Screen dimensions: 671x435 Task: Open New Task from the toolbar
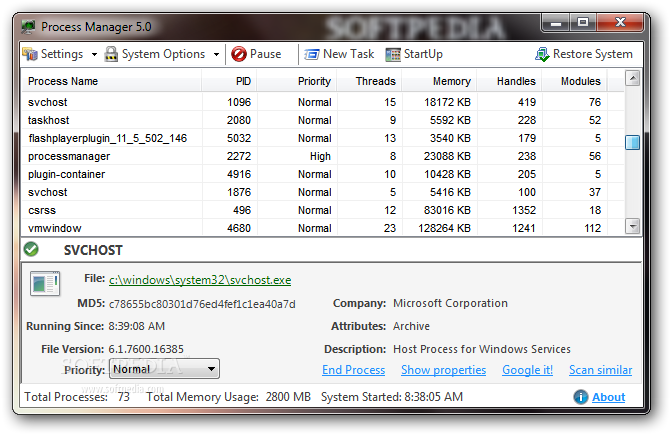[348, 54]
